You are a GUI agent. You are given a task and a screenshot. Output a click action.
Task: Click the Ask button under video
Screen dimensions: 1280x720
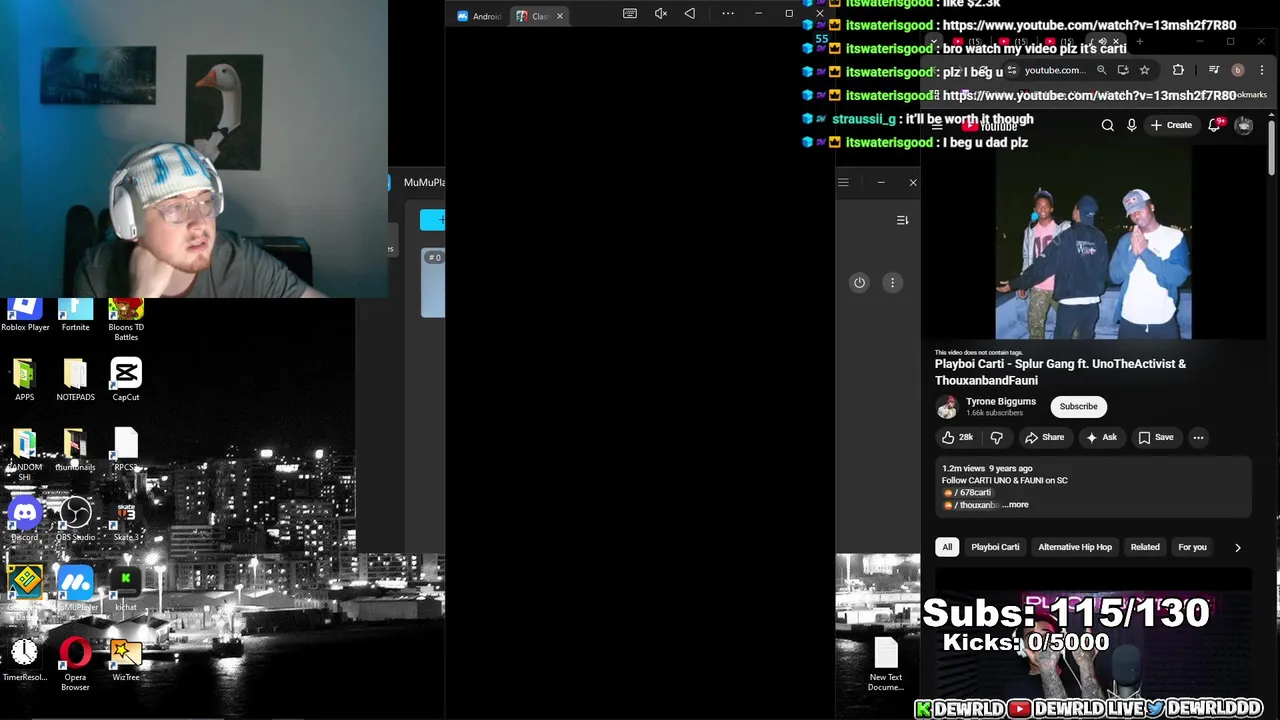[1101, 437]
